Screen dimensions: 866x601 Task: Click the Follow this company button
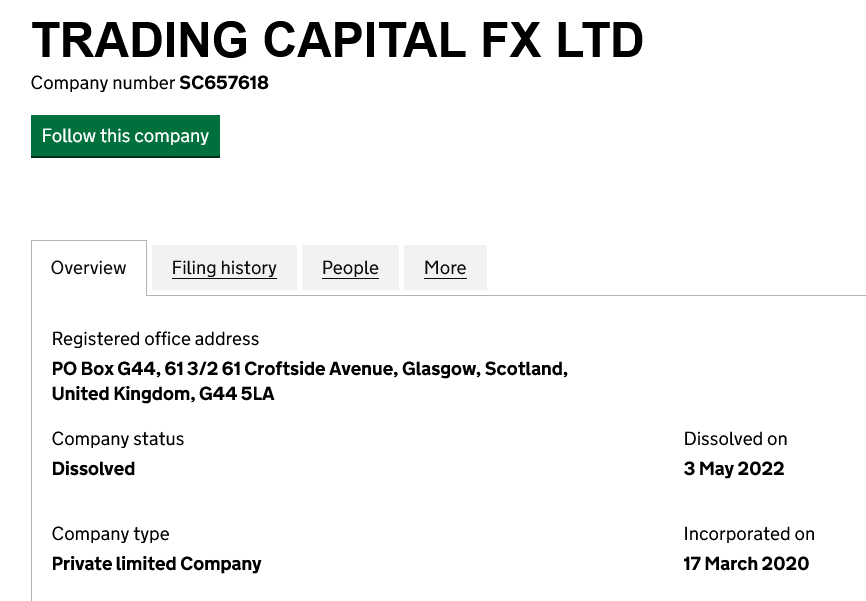click(125, 136)
